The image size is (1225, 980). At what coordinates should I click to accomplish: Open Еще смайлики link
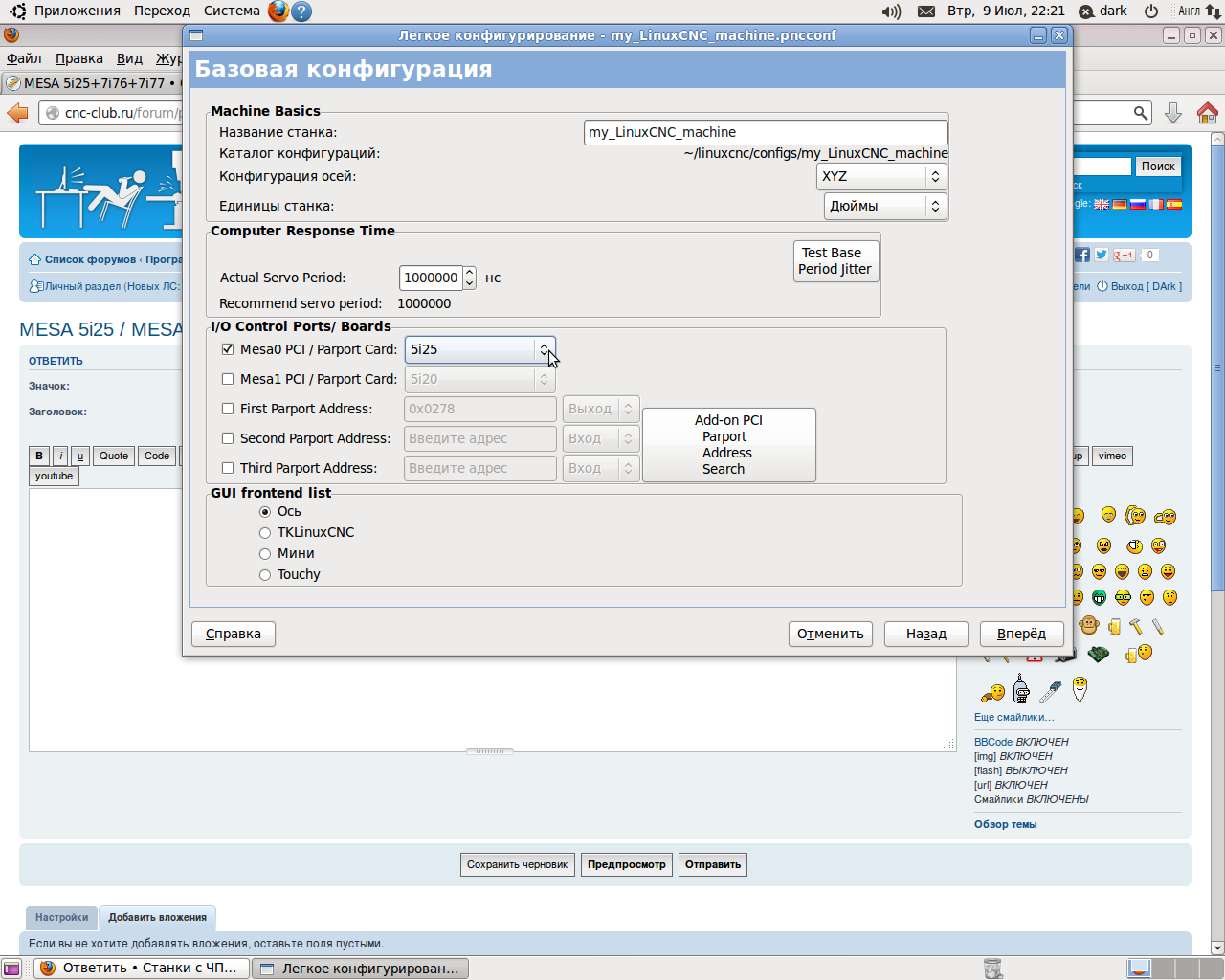pos(1014,717)
